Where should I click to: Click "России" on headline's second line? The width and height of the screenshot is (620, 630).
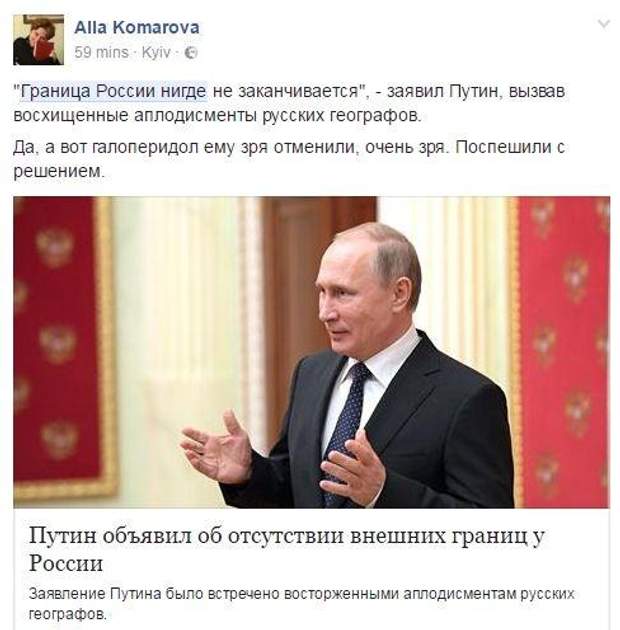[66, 563]
